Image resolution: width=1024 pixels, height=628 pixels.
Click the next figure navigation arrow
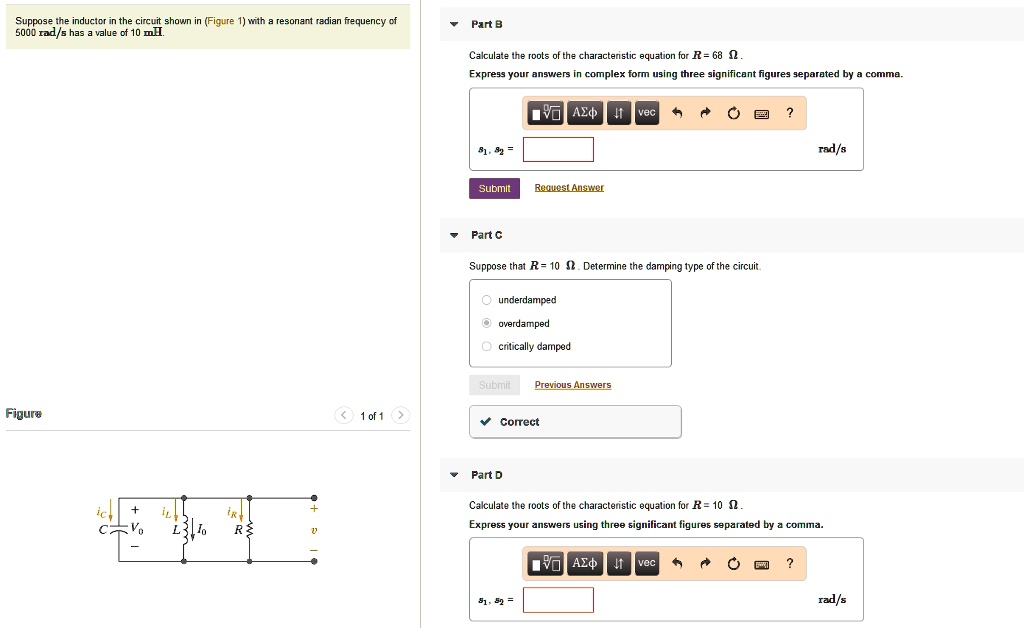pos(400,415)
